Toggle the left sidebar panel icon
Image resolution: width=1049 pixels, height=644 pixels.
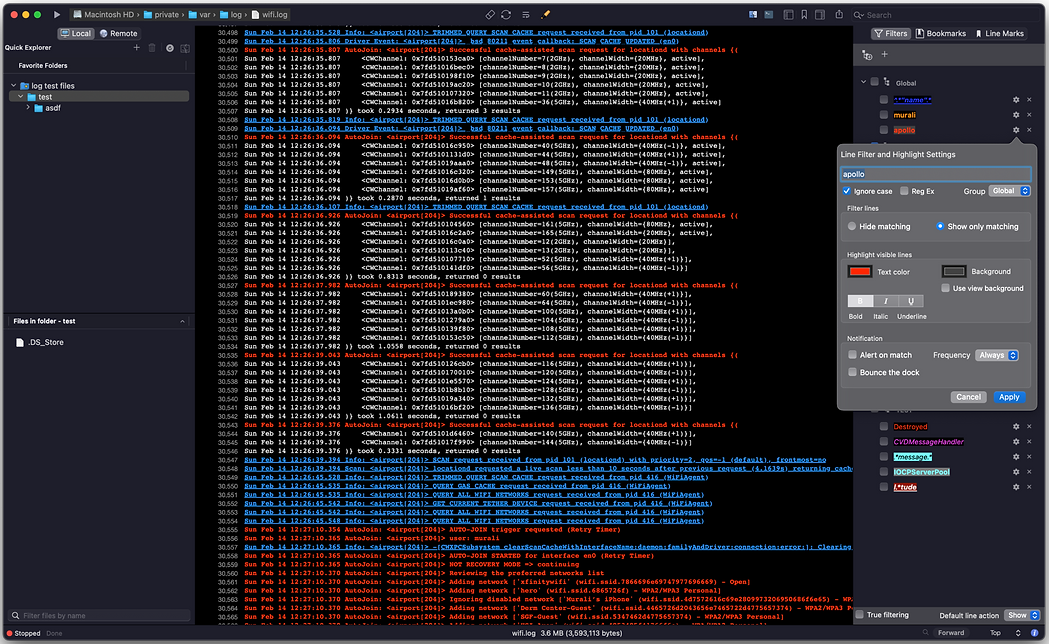pyautogui.click(x=788, y=15)
